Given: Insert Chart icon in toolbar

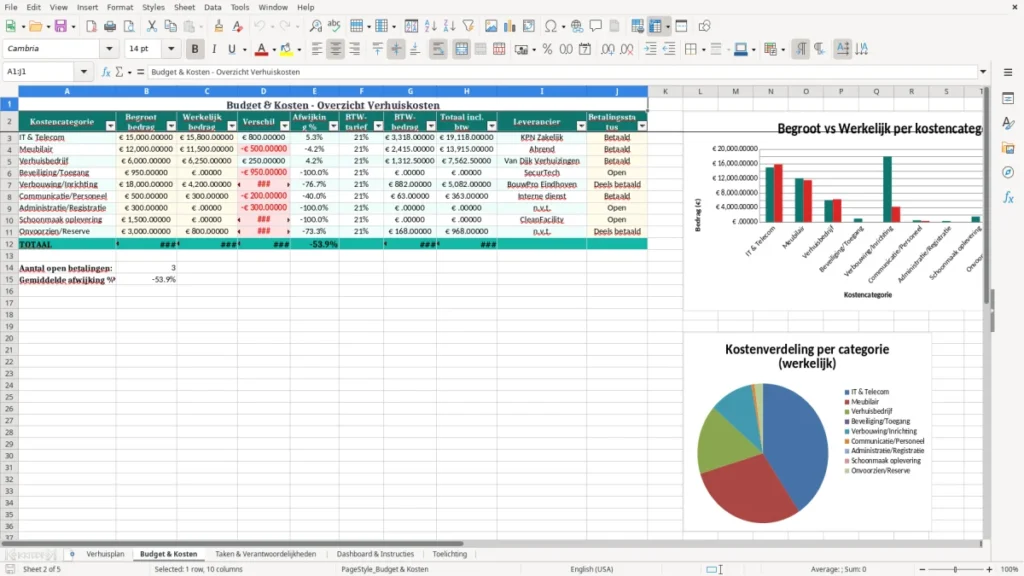Looking at the screenshot, I should click(510, 26).
